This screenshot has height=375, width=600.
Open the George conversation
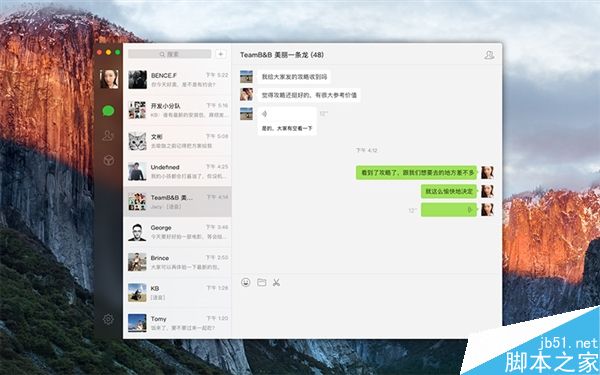pos(178,232)
